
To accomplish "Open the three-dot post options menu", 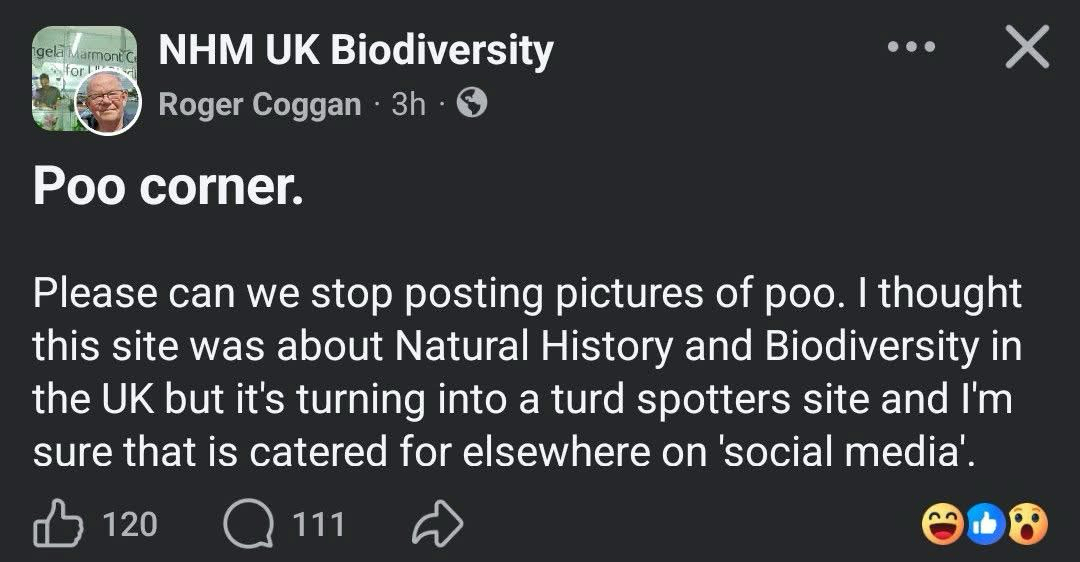I will (x=912, y=47).
